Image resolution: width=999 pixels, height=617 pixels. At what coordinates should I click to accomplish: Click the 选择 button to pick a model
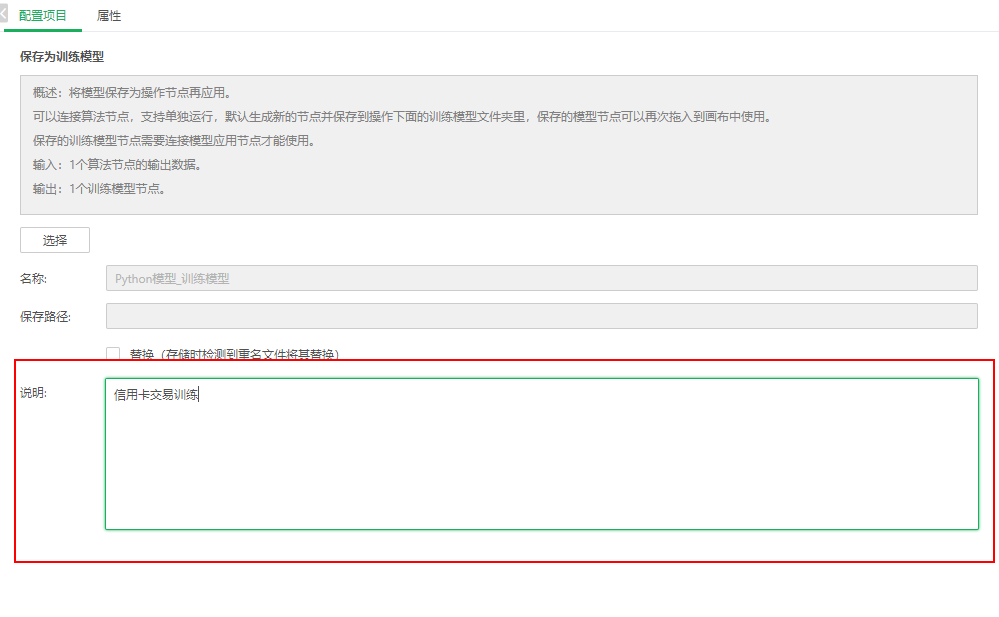[x=54, y=240]
